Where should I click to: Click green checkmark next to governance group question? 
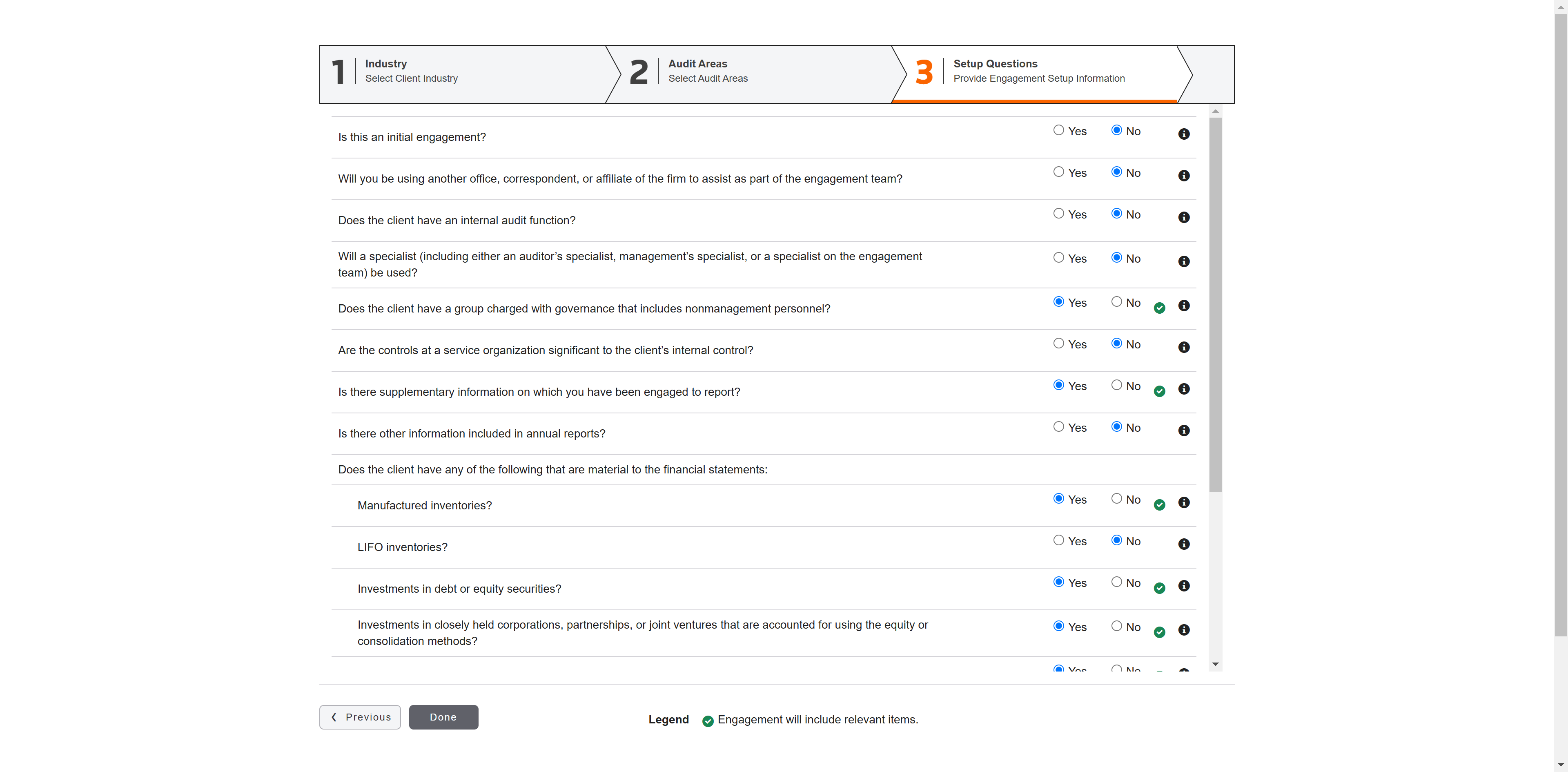pos(1159,308)
